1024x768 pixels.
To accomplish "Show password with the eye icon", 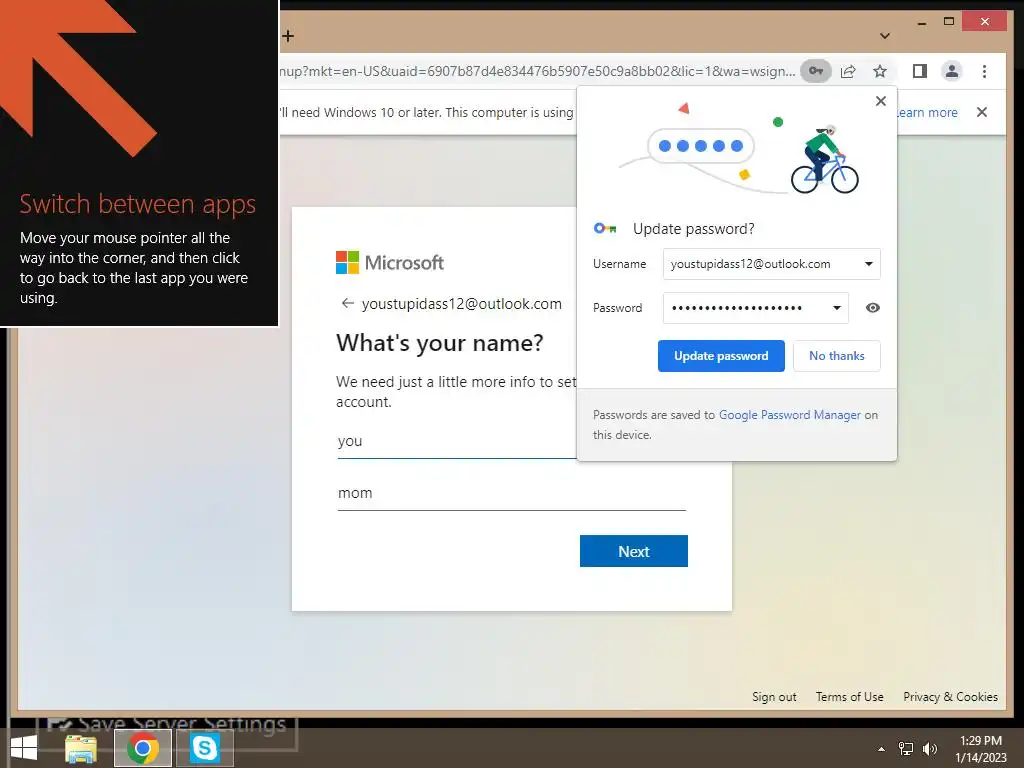I will (872, 308).
